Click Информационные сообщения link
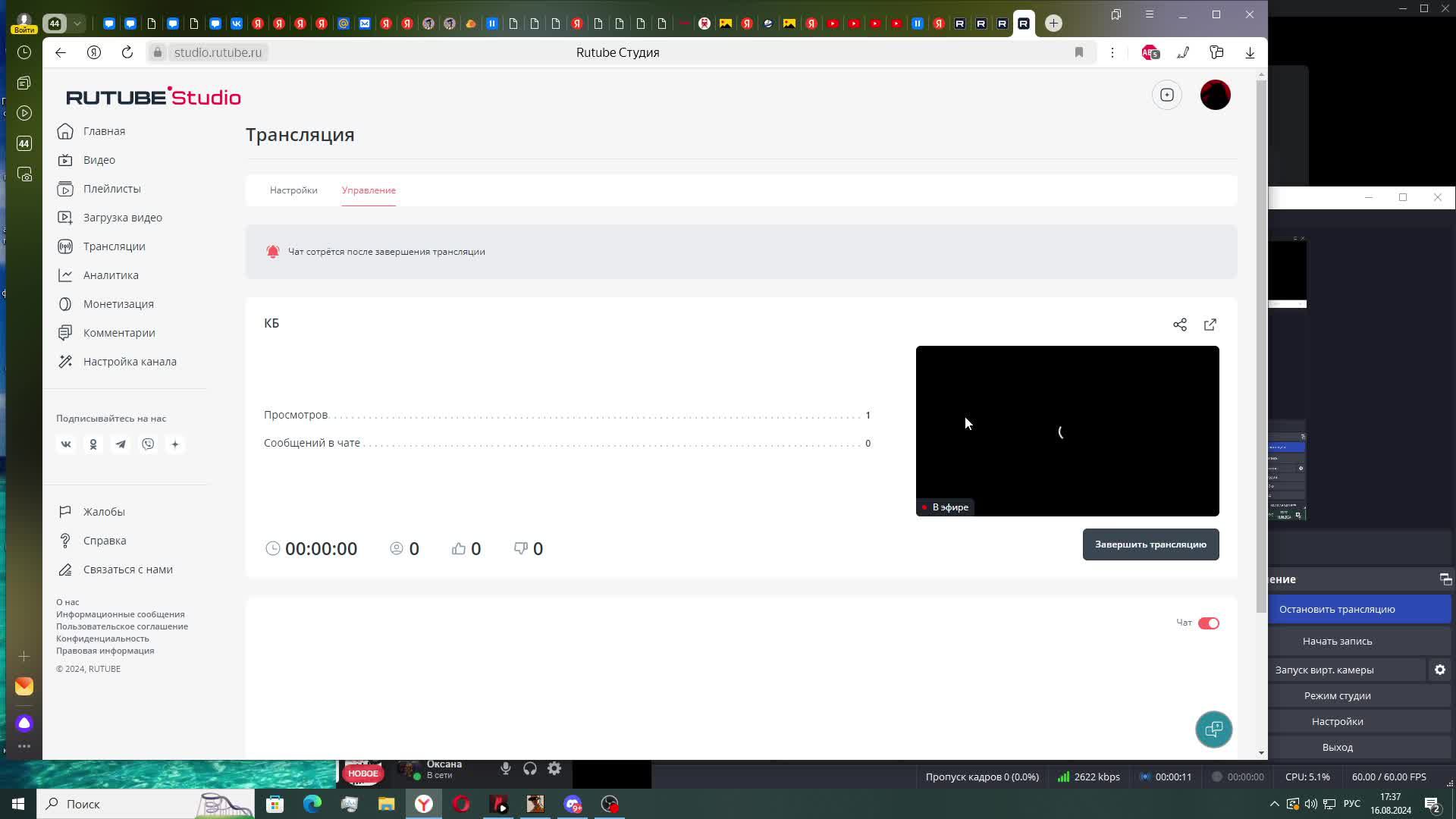Viewport: 1456px width, 819px height. (121, 614)
